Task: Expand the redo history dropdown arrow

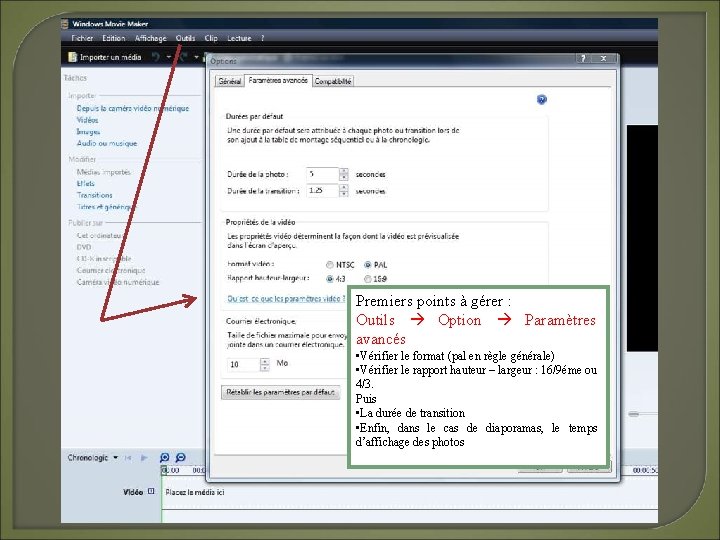Action: [197, 57]
